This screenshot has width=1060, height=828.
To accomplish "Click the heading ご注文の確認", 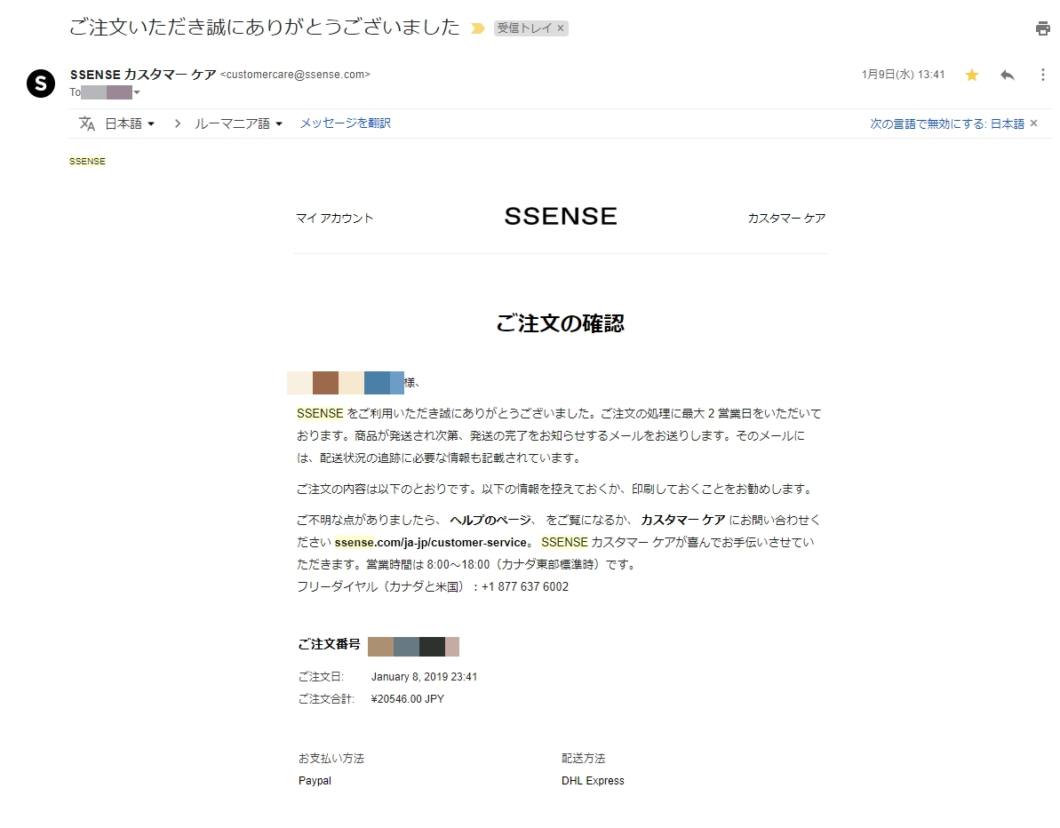I will pyautogui.click(x=560, y=323).
